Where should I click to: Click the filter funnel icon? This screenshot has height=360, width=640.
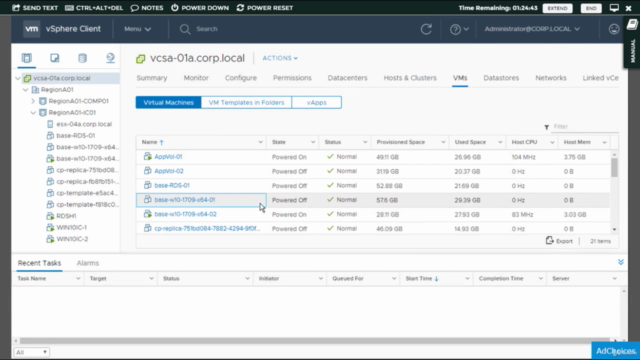[547, 127]
